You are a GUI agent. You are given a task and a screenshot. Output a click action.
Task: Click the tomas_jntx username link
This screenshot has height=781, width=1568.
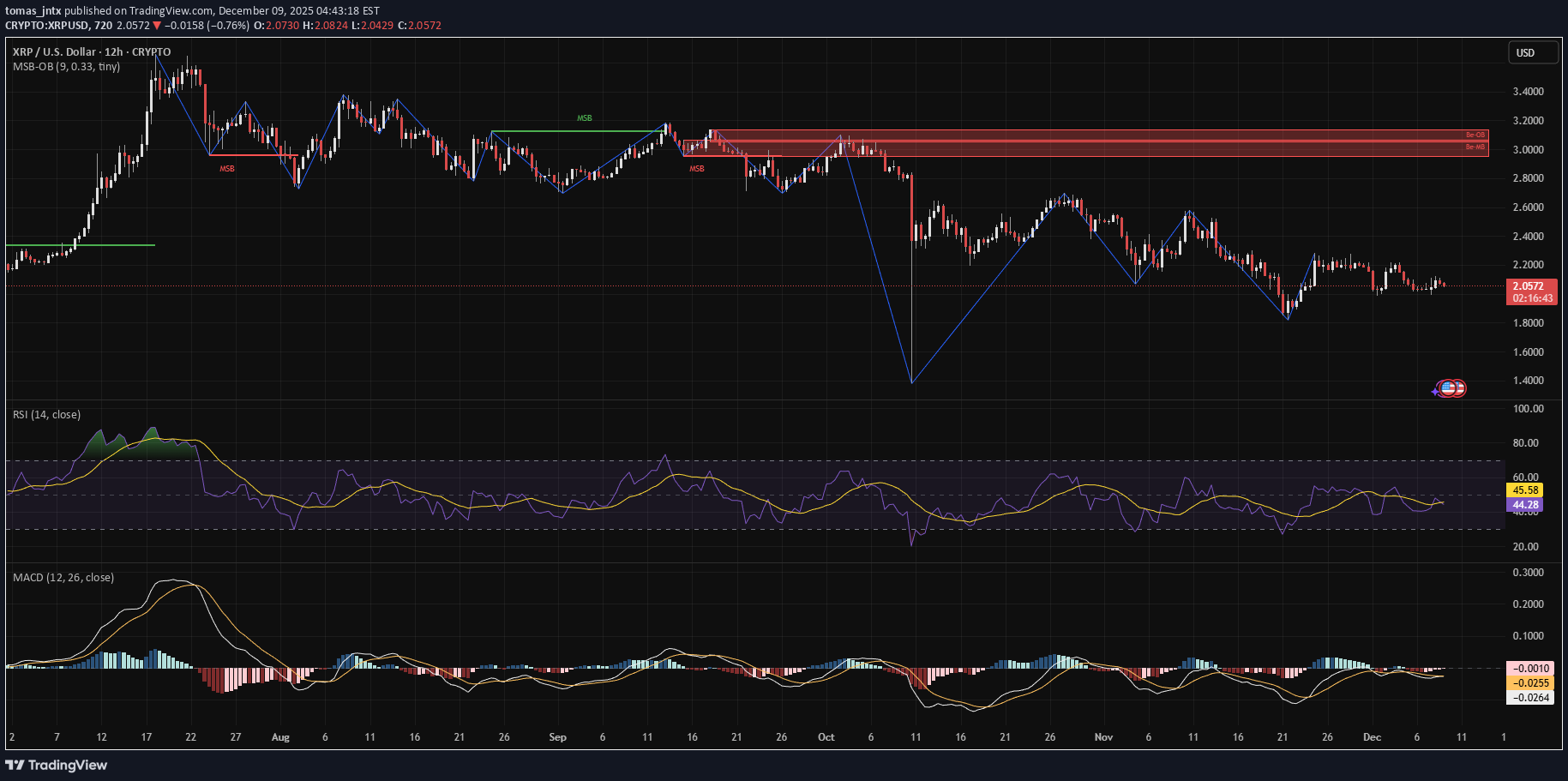click(33, 9)
